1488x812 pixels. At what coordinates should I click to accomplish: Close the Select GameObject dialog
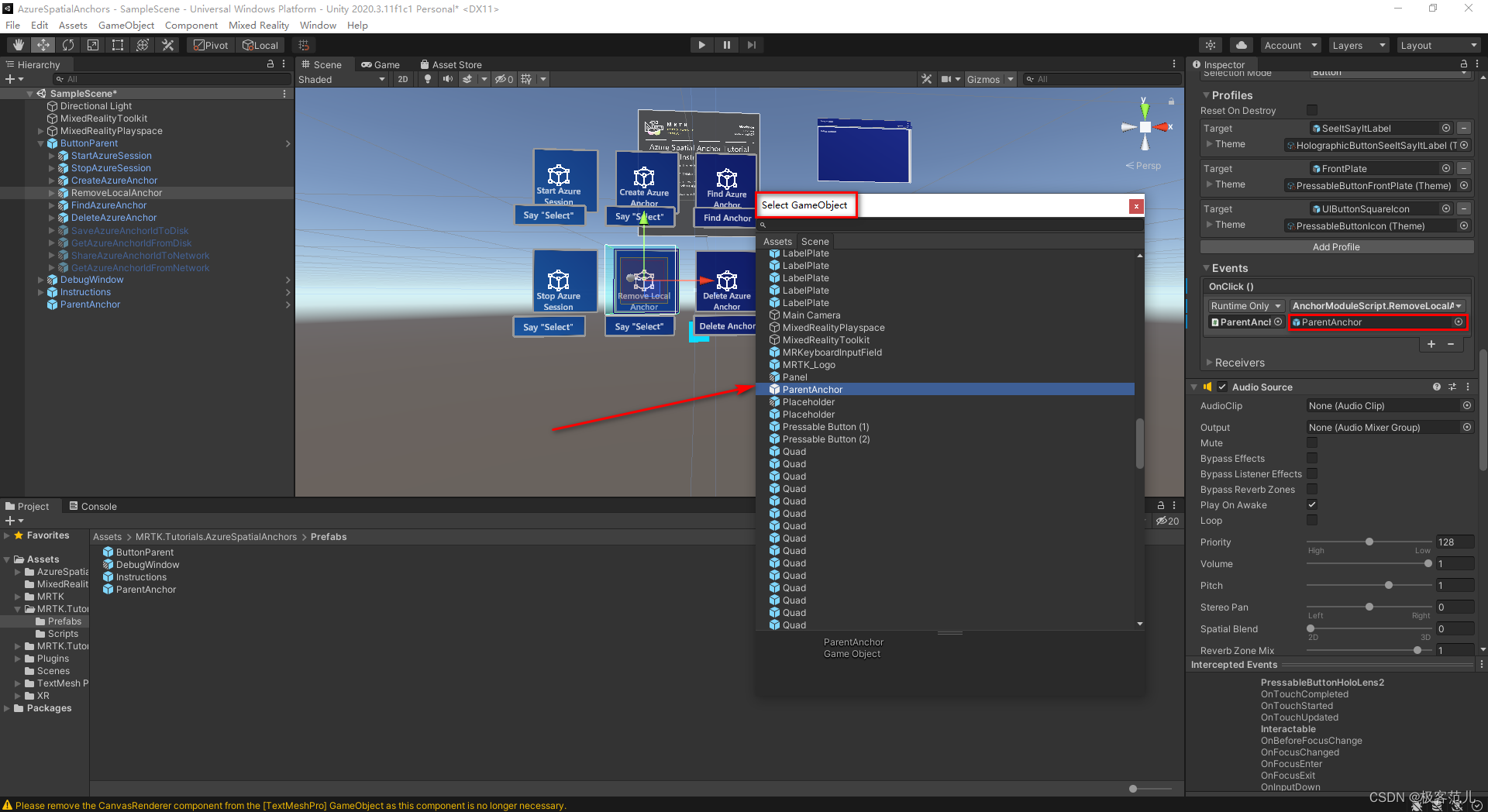point(1135,205)
